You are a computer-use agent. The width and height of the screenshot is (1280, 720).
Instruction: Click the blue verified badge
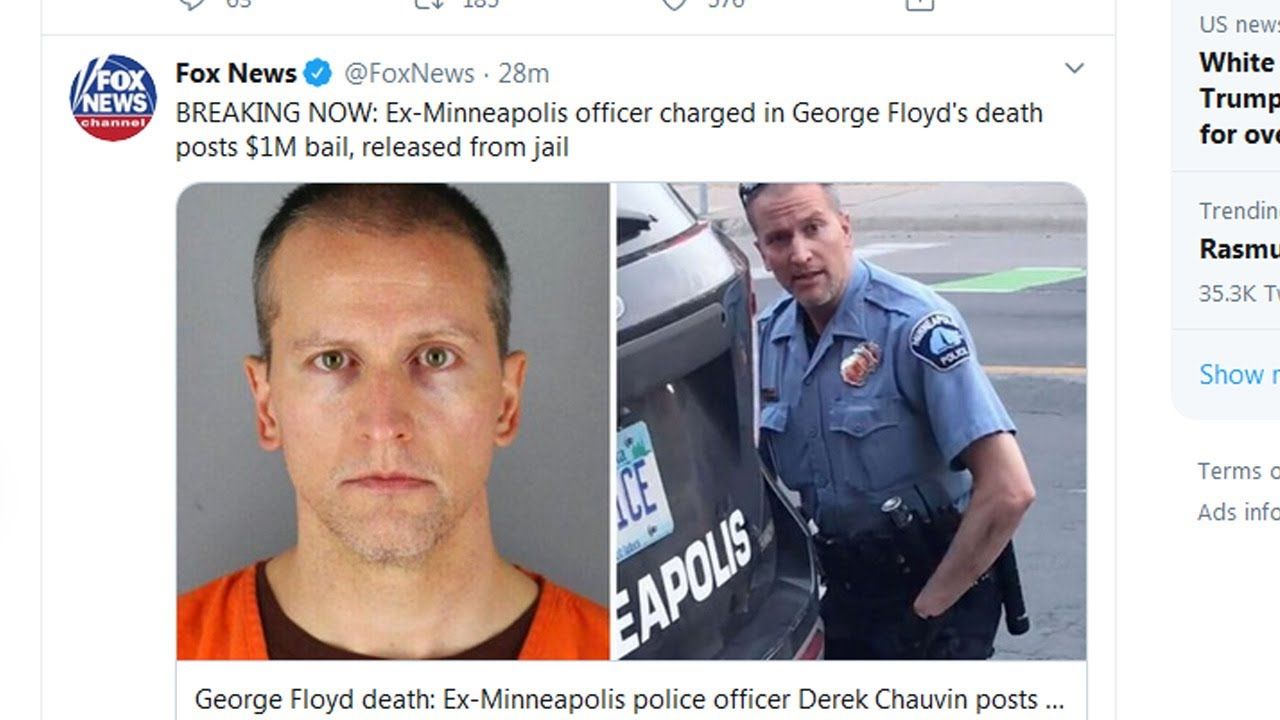coord(318,73)
